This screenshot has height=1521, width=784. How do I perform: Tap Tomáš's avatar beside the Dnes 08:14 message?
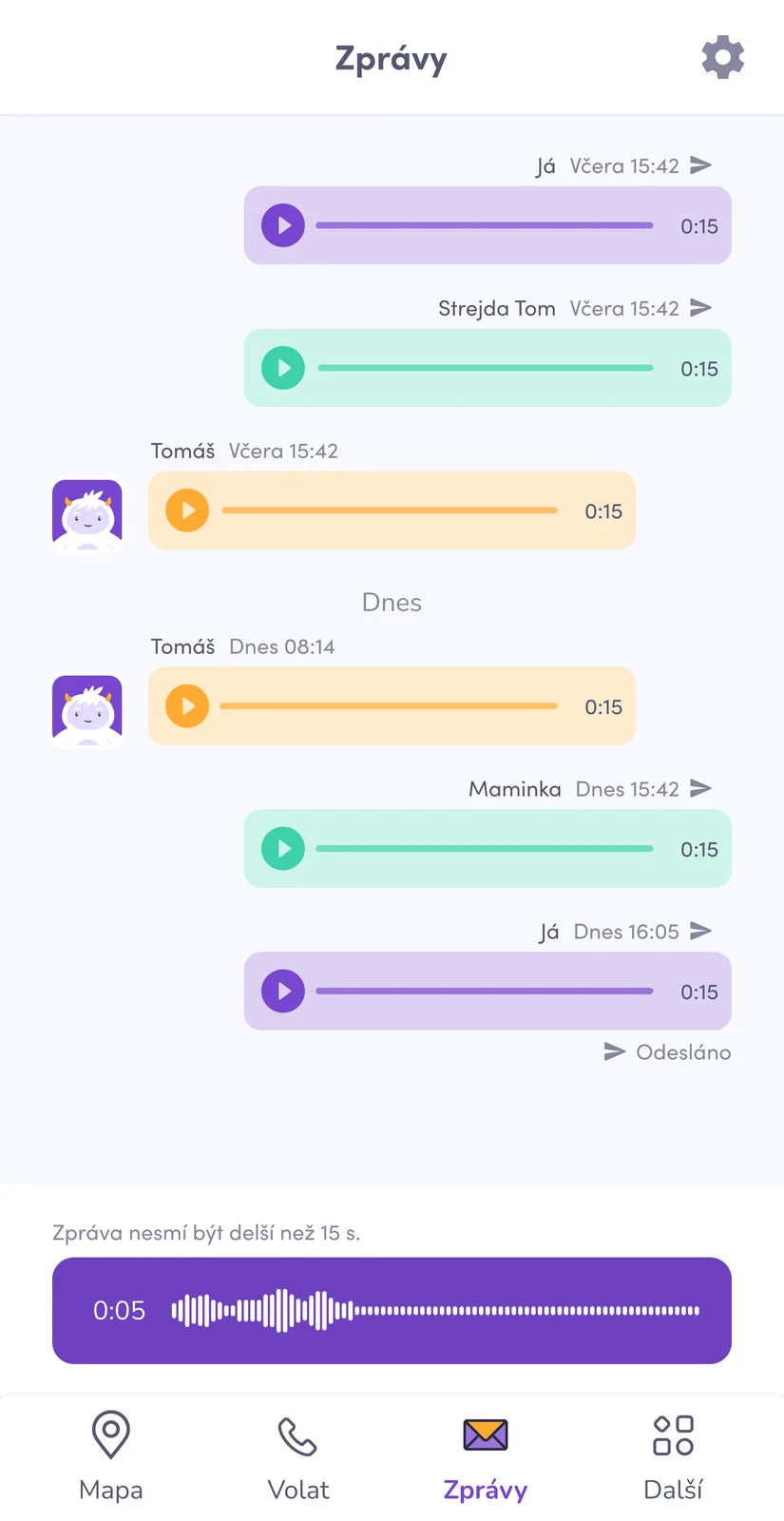point(87,710)
